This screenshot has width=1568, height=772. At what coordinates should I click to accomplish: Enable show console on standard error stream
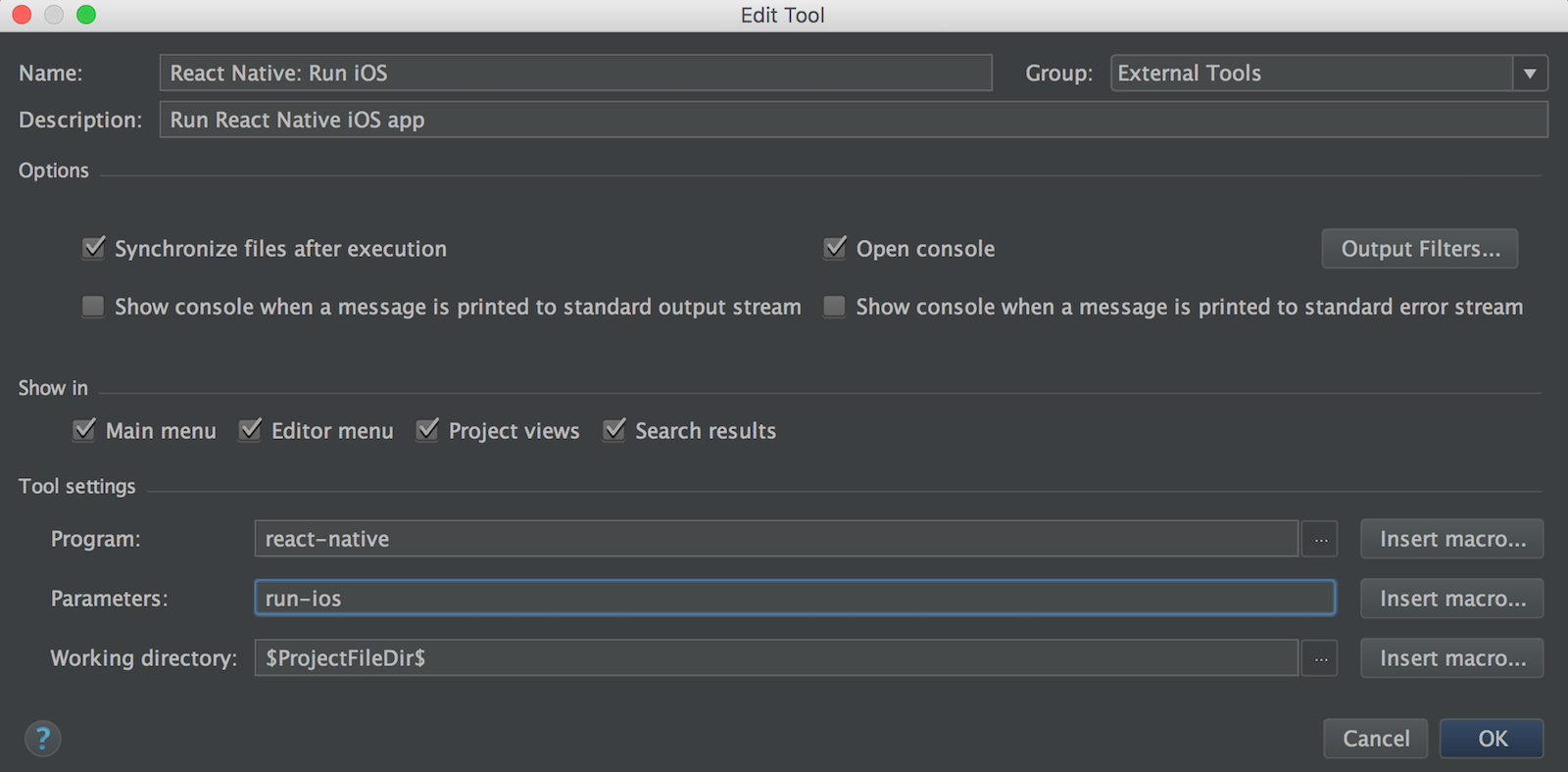tap(834, 307)
